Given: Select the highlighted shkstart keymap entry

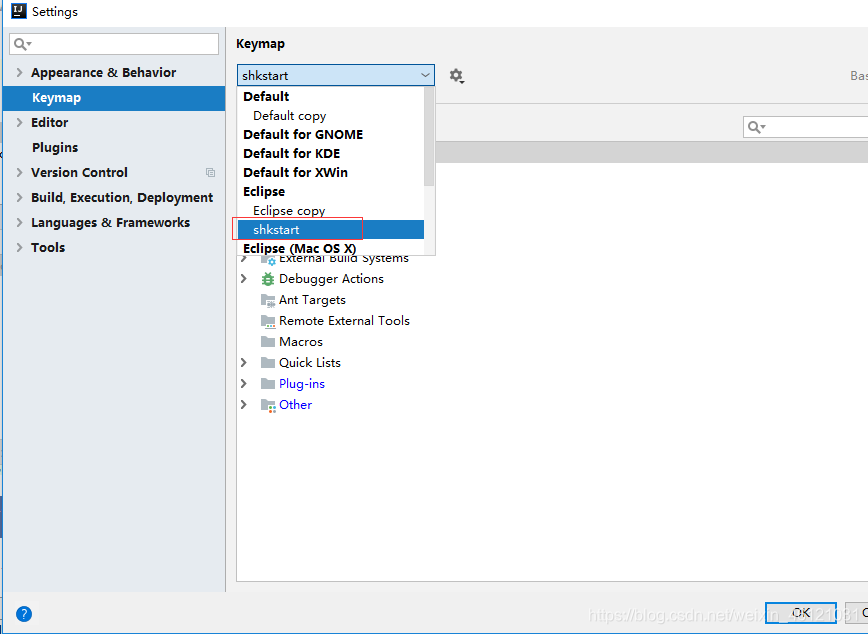Looking at the screenshot, I should pyautogui.click(x=330, y=229).
